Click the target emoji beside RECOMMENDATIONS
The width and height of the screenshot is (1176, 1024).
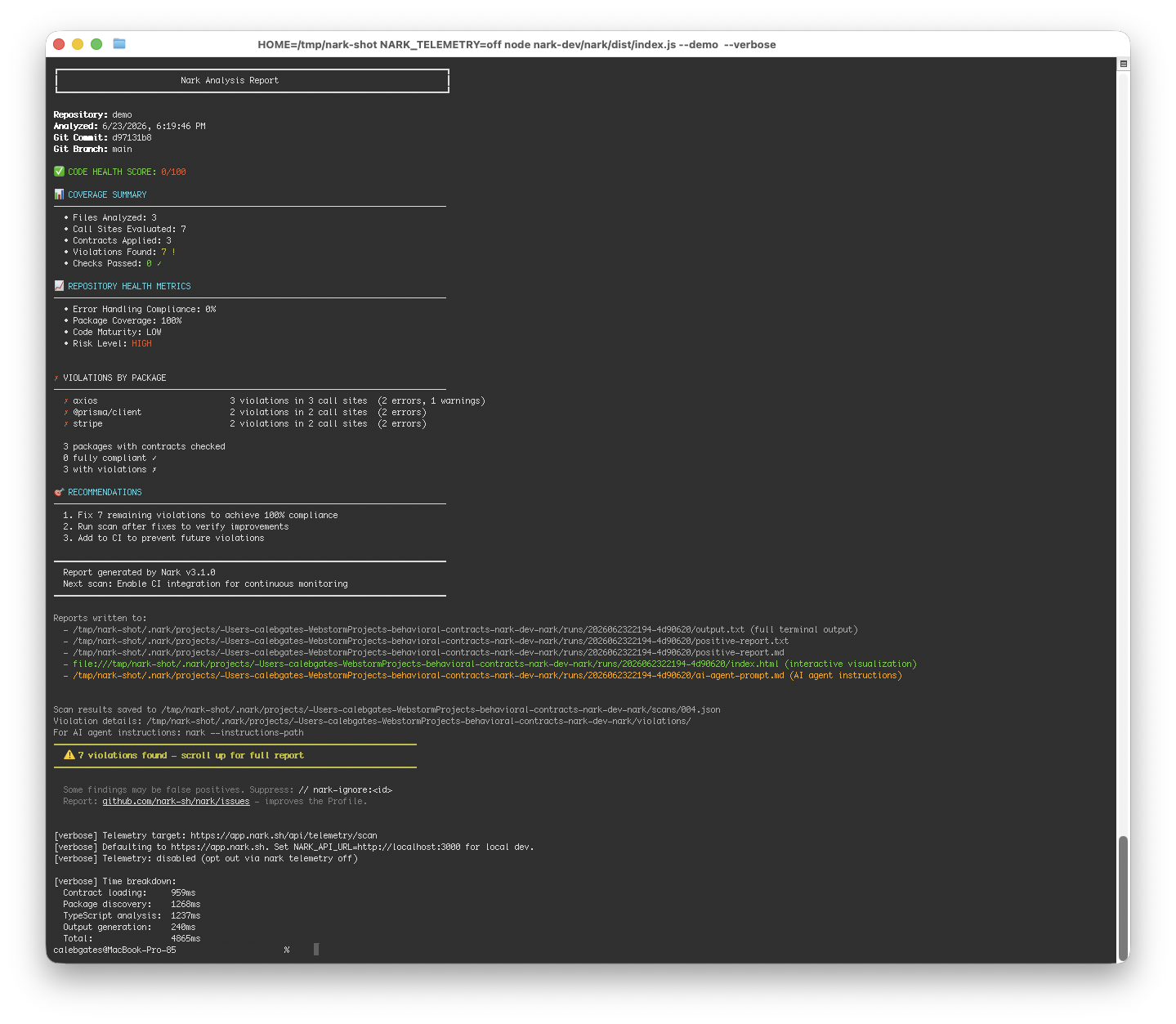[59, 492]
